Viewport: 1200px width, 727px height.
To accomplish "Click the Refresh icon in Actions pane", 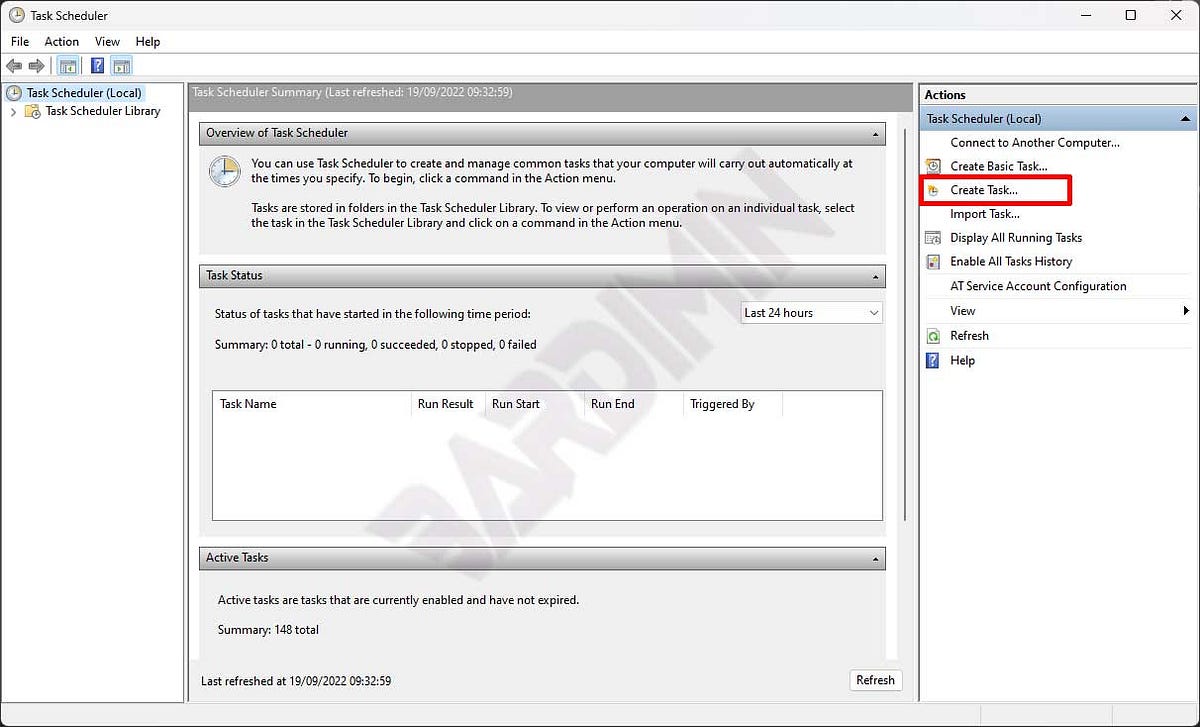I will [x=933, y=335].
